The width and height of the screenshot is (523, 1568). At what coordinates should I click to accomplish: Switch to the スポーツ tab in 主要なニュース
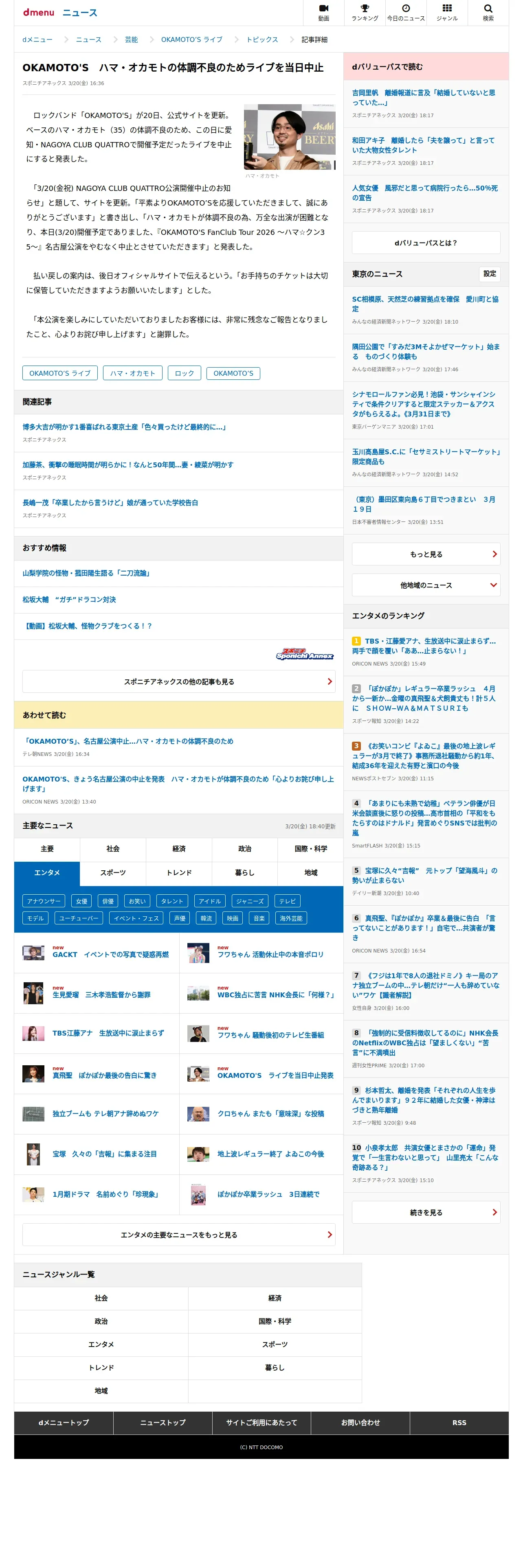pyautogui.click(x=113, y=873)
